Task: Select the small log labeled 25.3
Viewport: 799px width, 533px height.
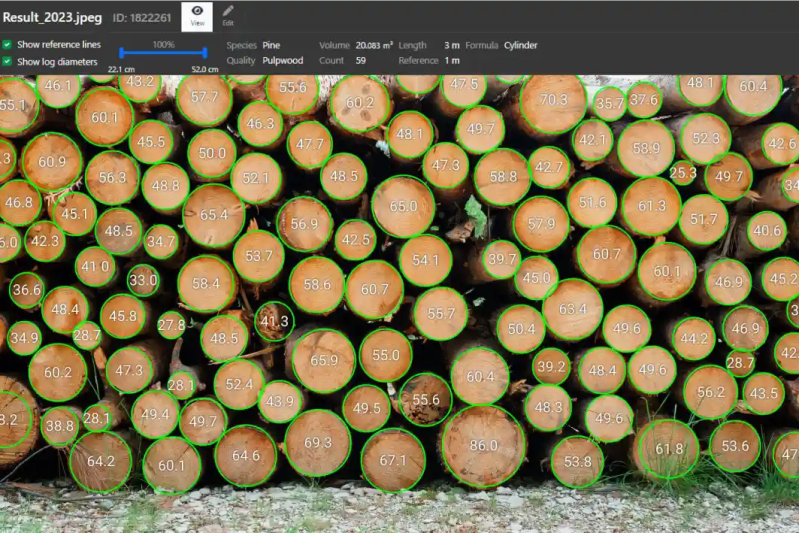Action: coord(683,173)
